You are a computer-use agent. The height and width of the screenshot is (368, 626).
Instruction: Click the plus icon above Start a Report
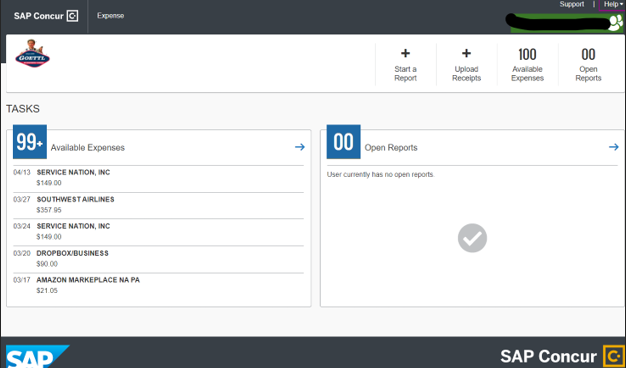pyautogui.click(x=405, y=53)
